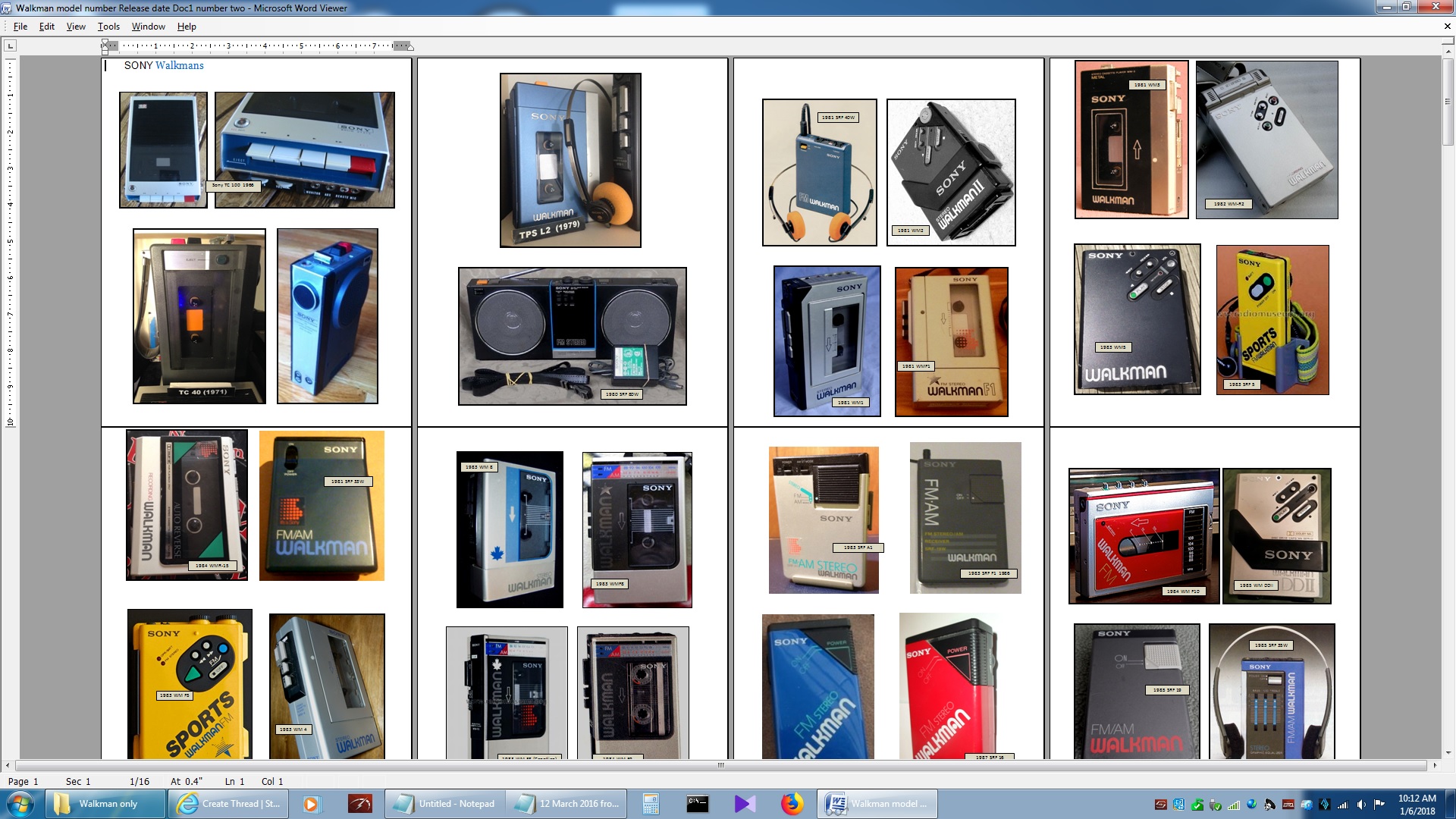Screen dimensions: 1456x819
Task: Click the right indent marker on ruler
Action: (410, 48)
